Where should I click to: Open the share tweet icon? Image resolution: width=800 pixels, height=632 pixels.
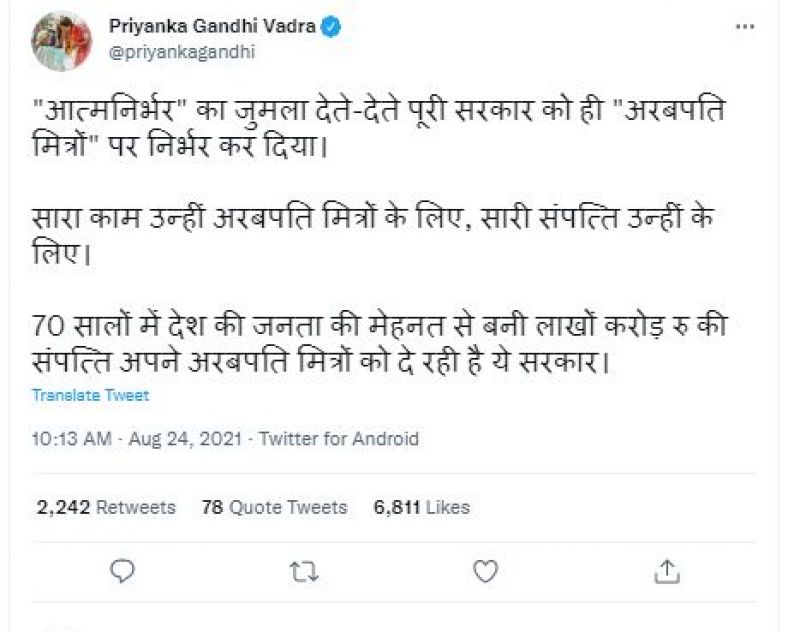pos(667,570)
